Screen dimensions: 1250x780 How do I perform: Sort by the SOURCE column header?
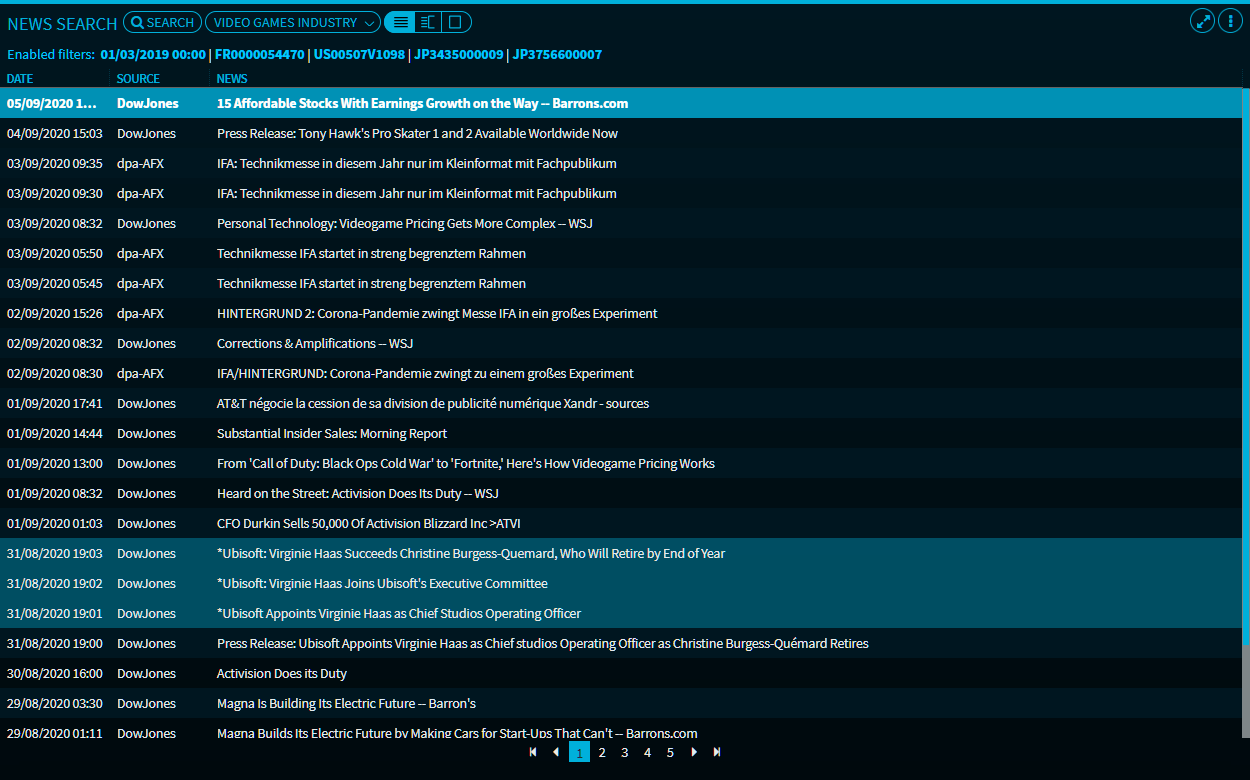pyautogui.click(x=138, y=79)
